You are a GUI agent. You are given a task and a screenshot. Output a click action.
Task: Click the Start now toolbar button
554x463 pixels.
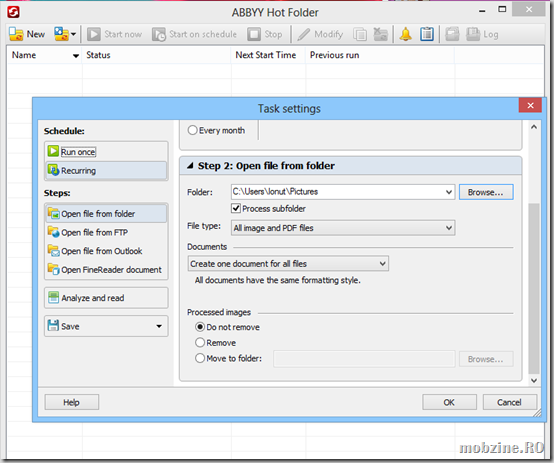tap(114, 34)
